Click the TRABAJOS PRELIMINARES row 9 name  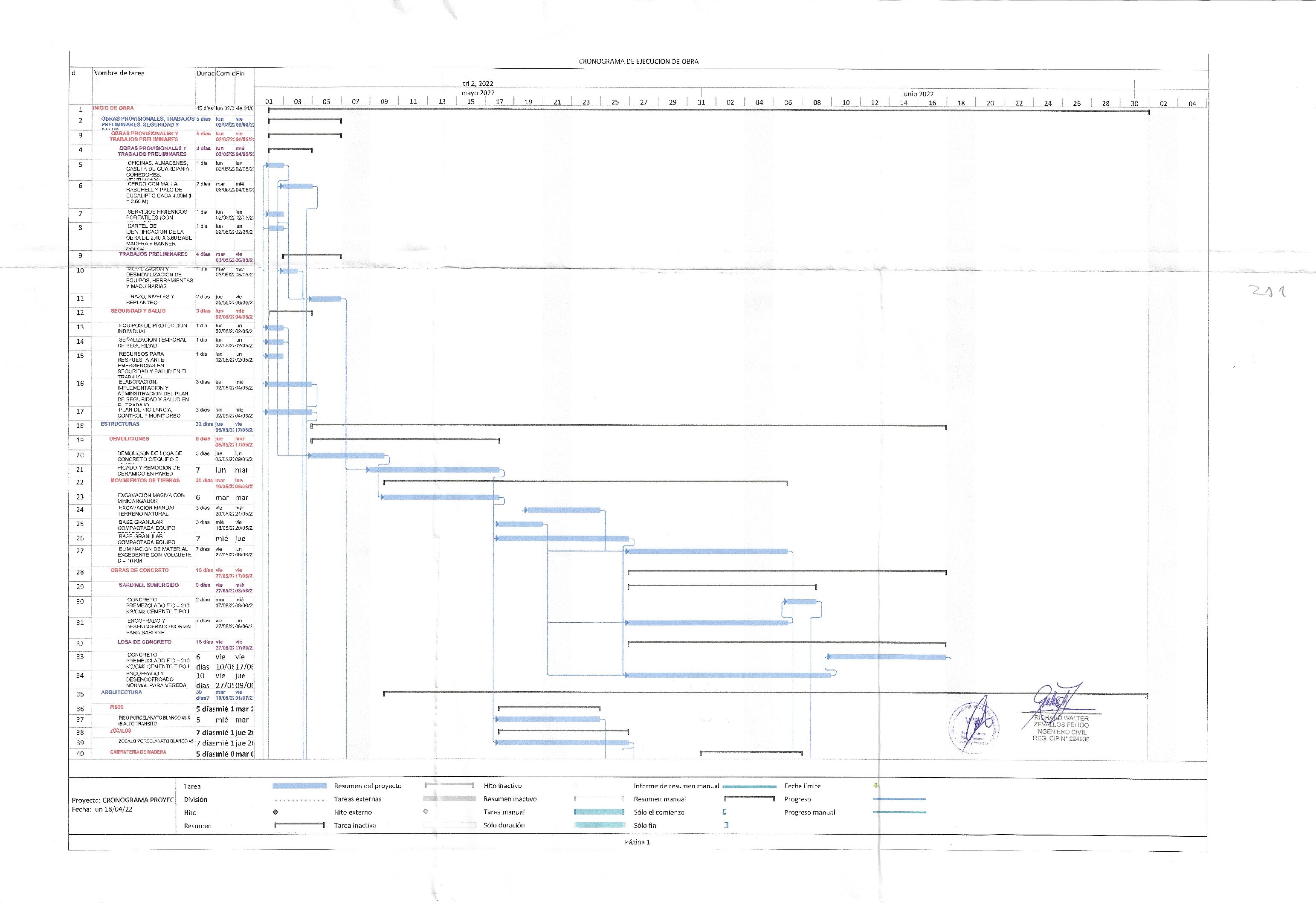(x=153, y=254)
